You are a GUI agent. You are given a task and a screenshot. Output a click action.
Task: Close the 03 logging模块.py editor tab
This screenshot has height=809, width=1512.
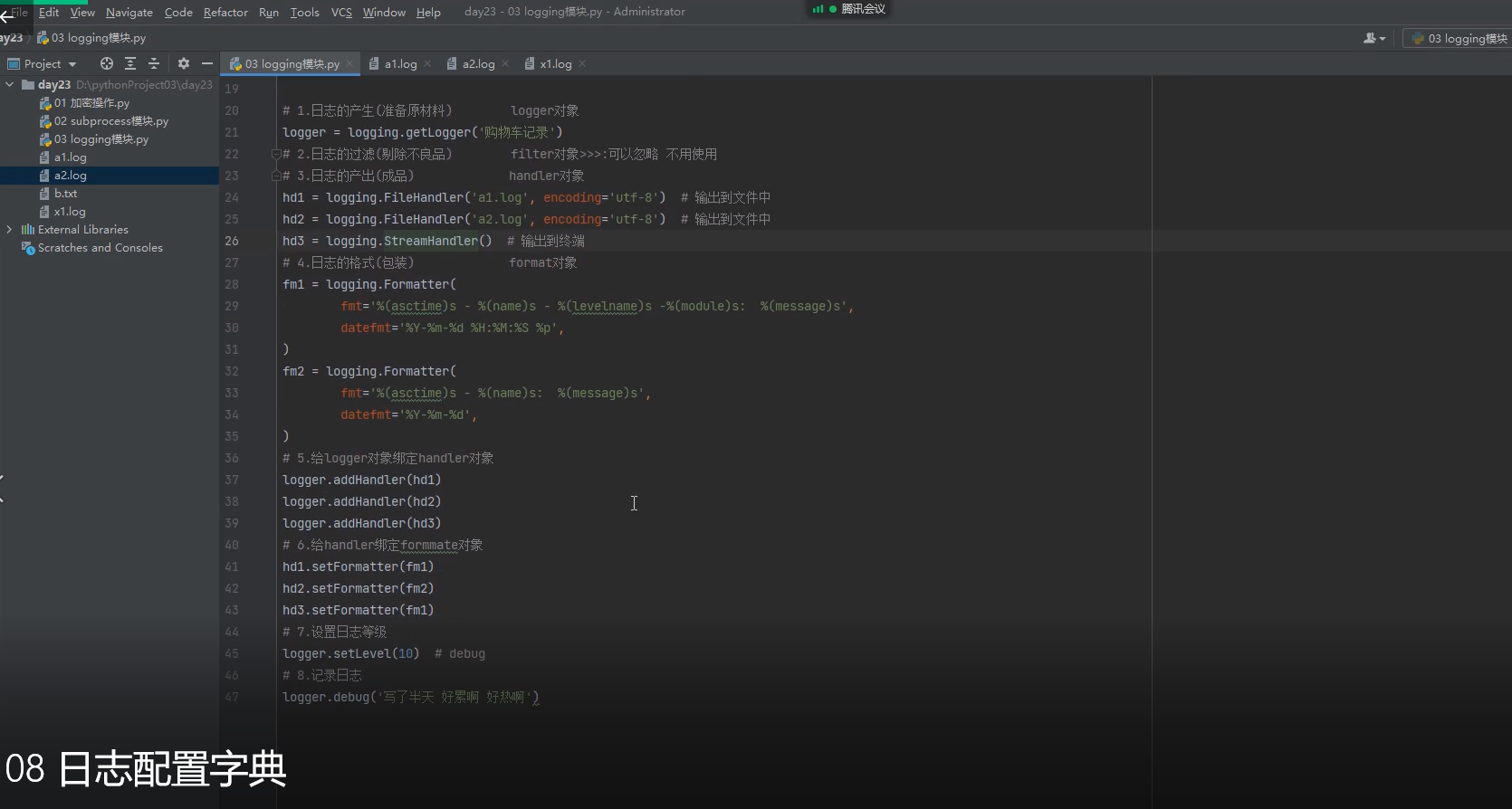tap(349, 63)
